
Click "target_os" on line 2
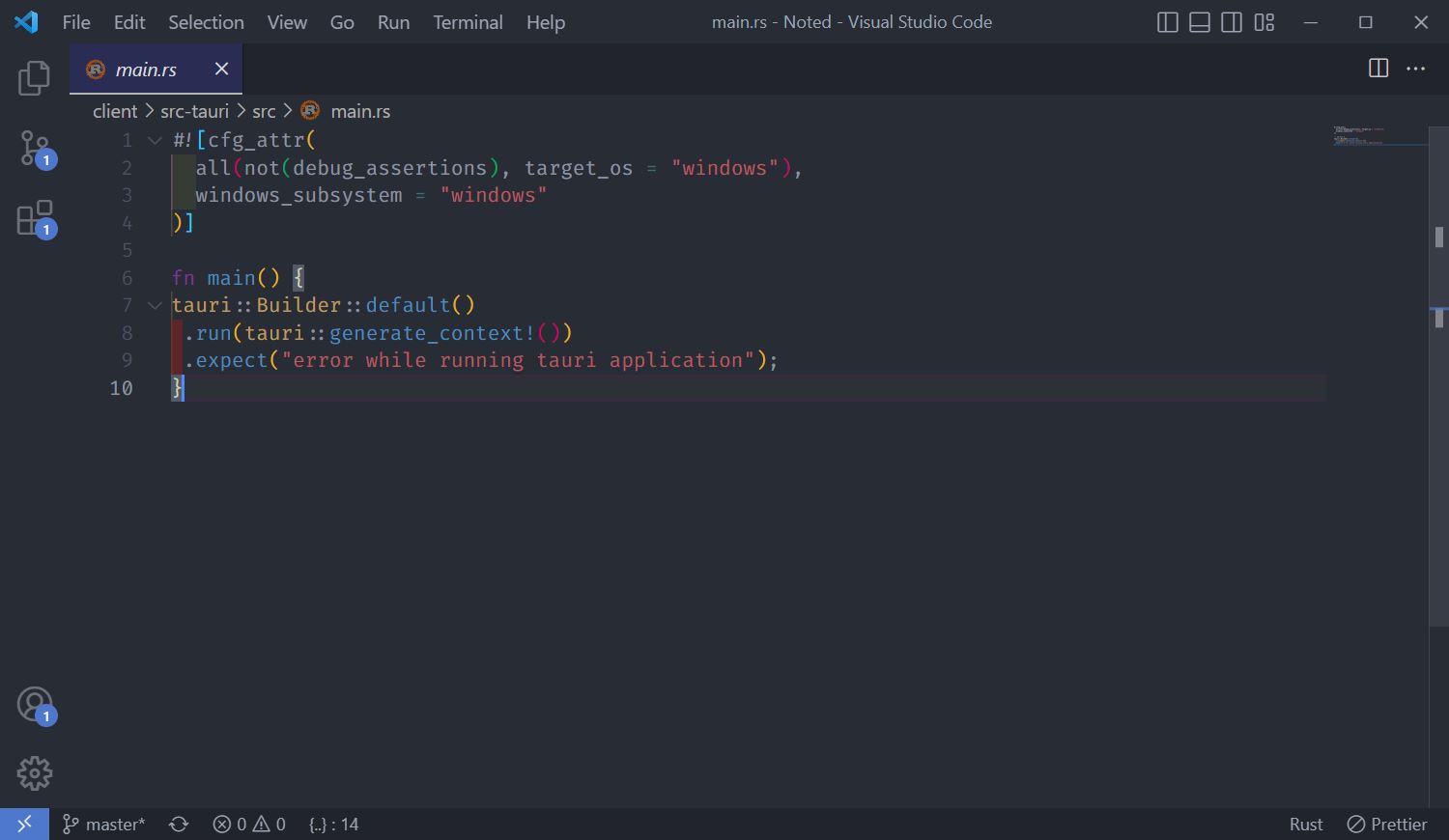(x=579, y=168)
